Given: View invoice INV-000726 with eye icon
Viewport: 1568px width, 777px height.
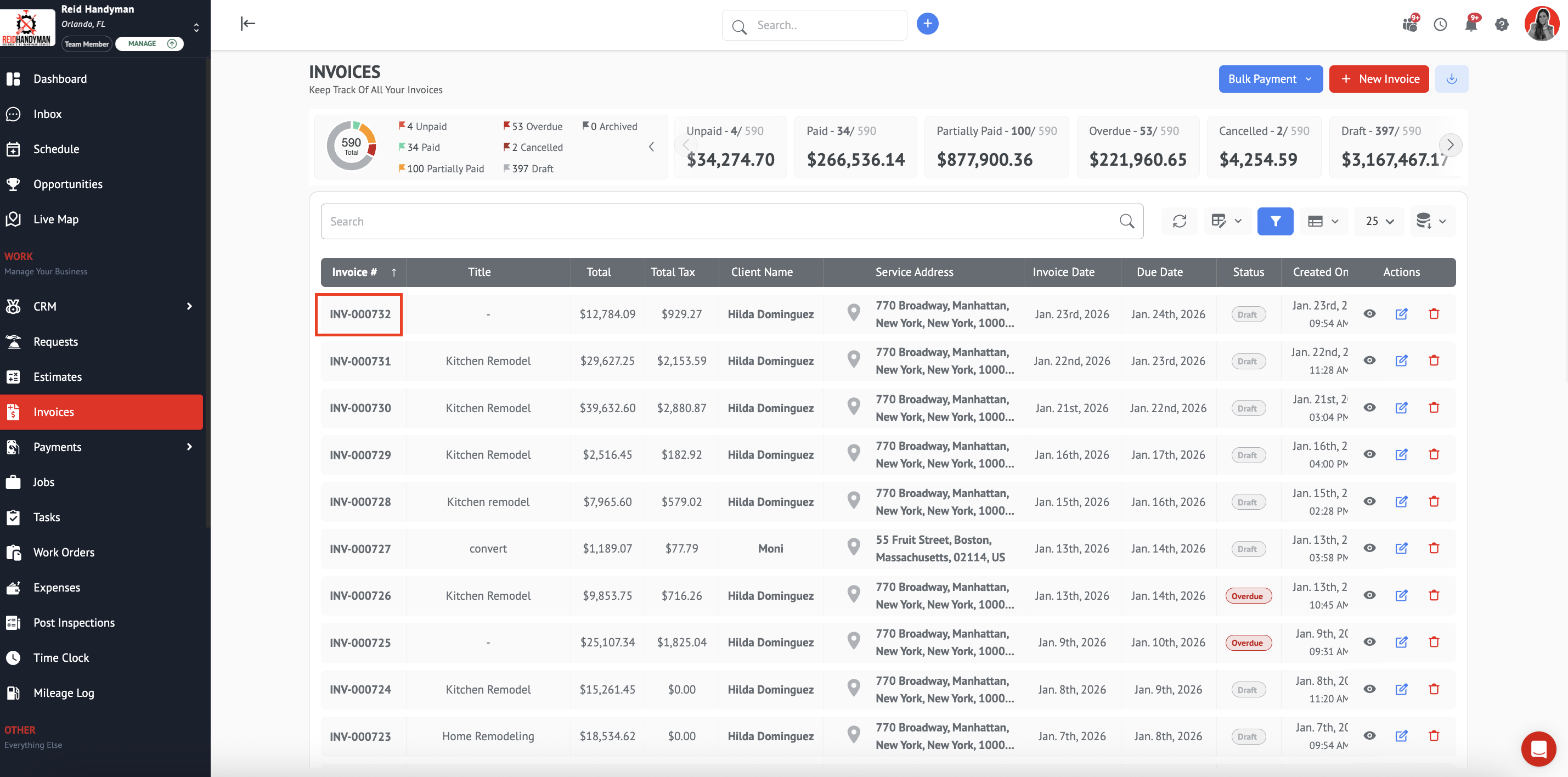Looking at the screenshot, I should coord(1369,595).
